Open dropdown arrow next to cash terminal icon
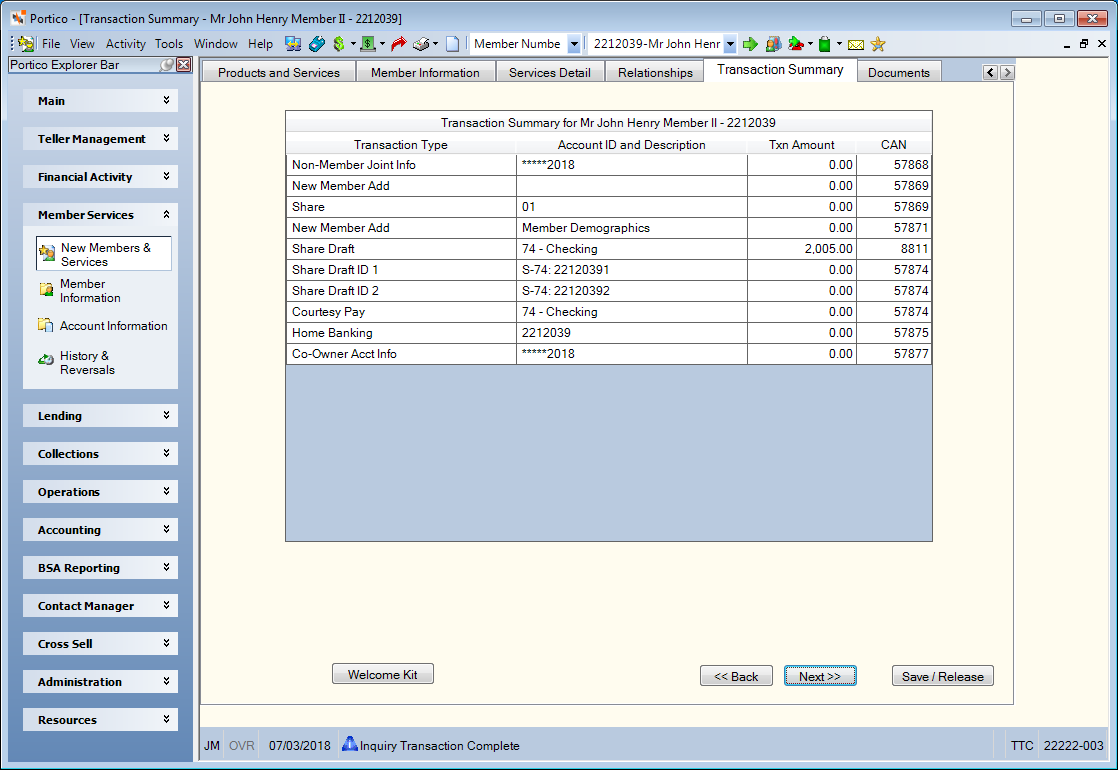Image resolution: width=1118 pixels, height=770 pixels. pyautogui.click(x=382, y=44)
